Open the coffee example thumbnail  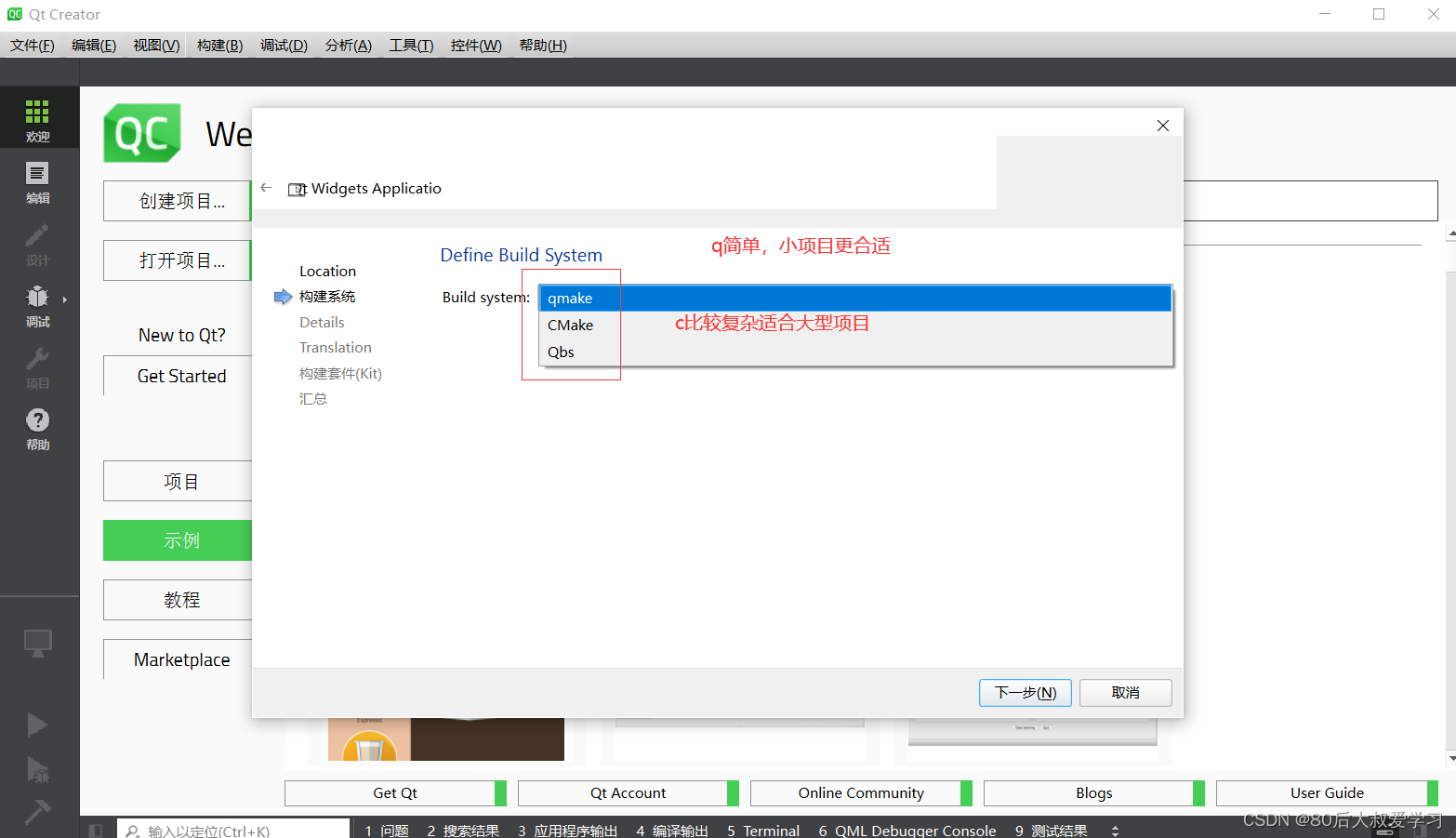coord(446,739)
